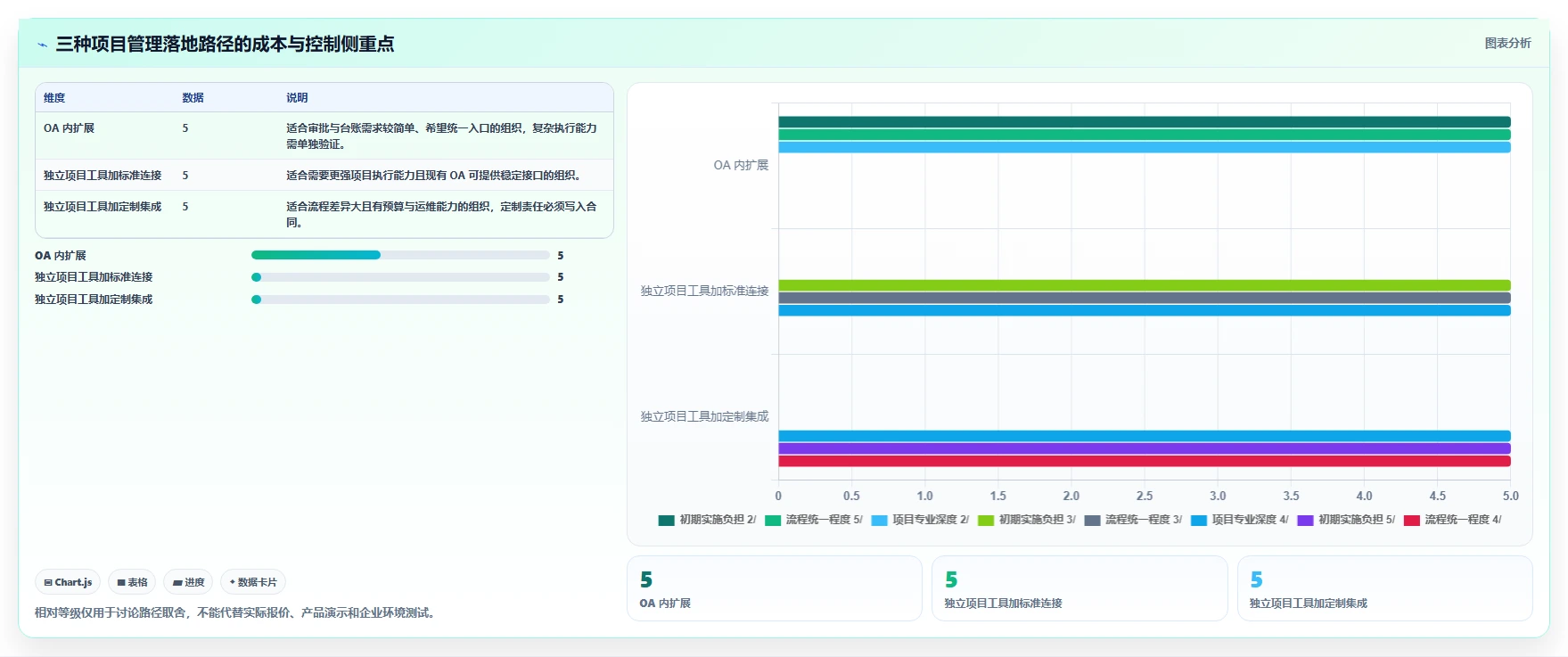The image size is (1568, 657).
Task: Click the description starting 适合流程差异大且有预算
Action: point(441,214)
